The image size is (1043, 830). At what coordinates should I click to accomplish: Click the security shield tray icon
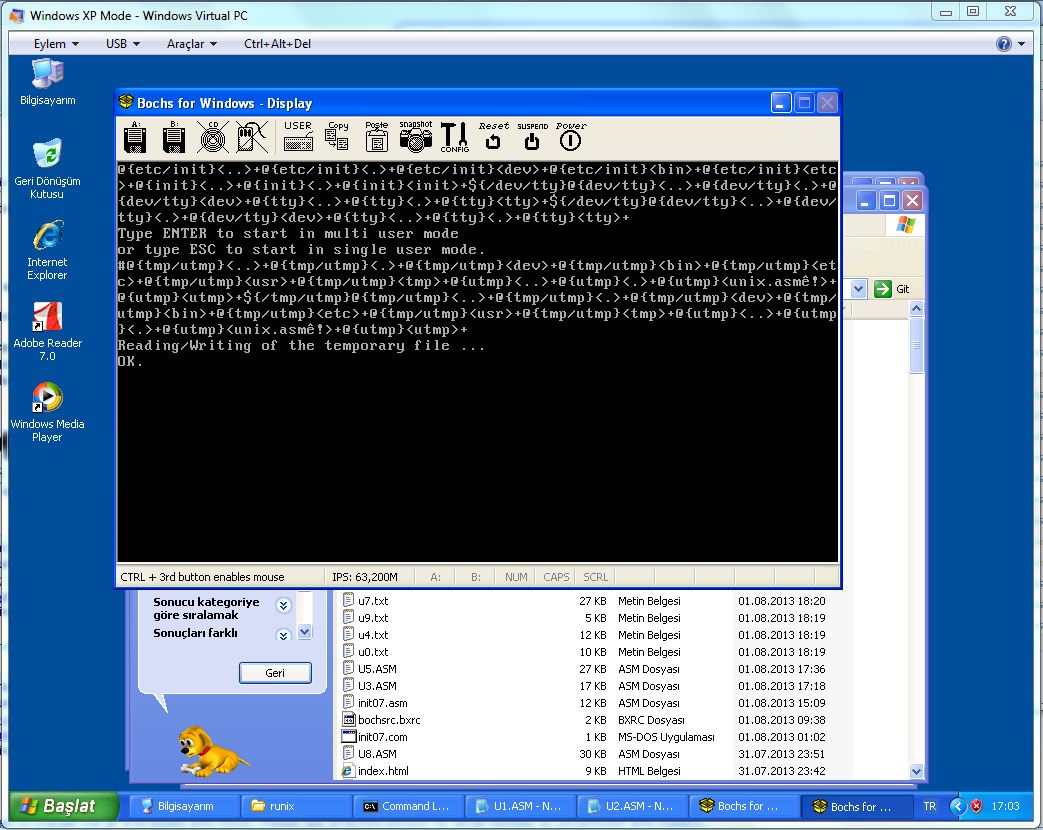click(976, 806)
